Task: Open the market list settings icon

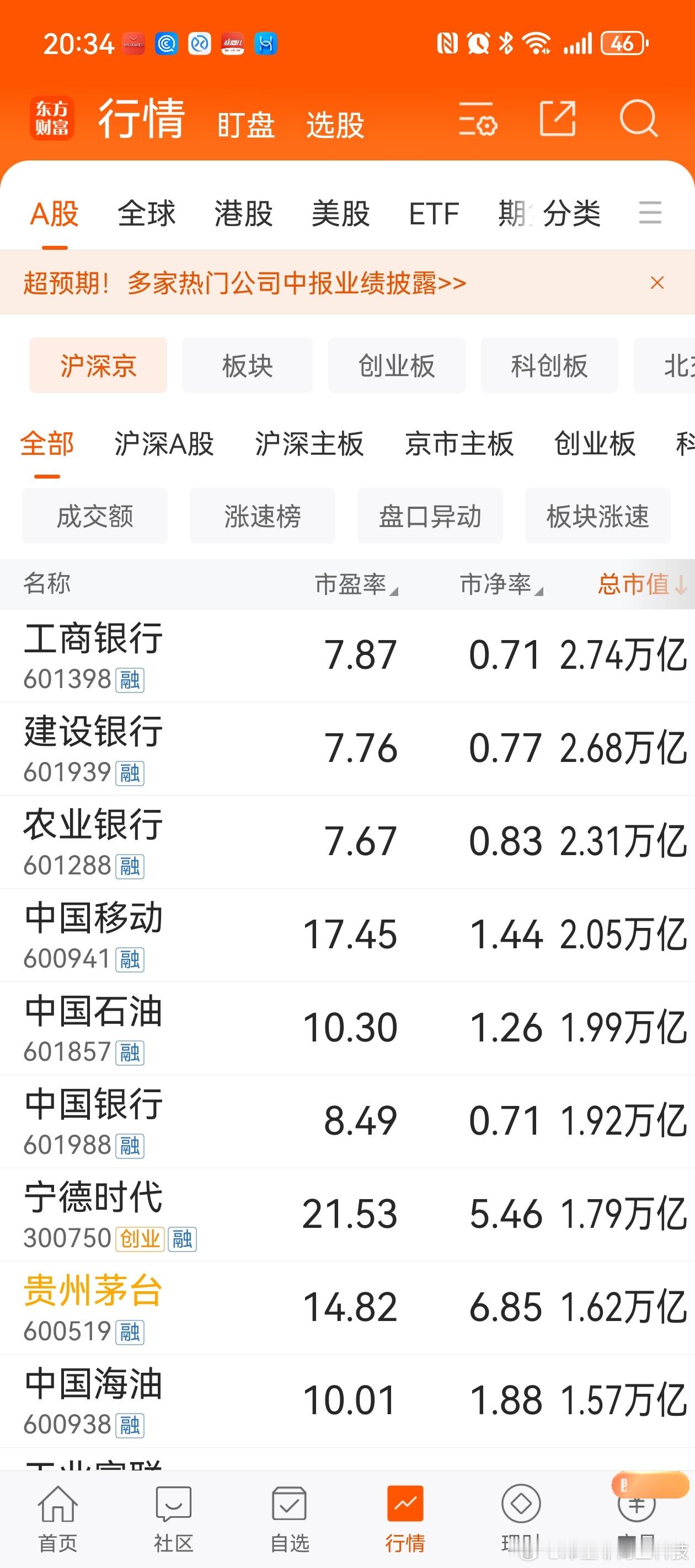Action: click(478, 118)
